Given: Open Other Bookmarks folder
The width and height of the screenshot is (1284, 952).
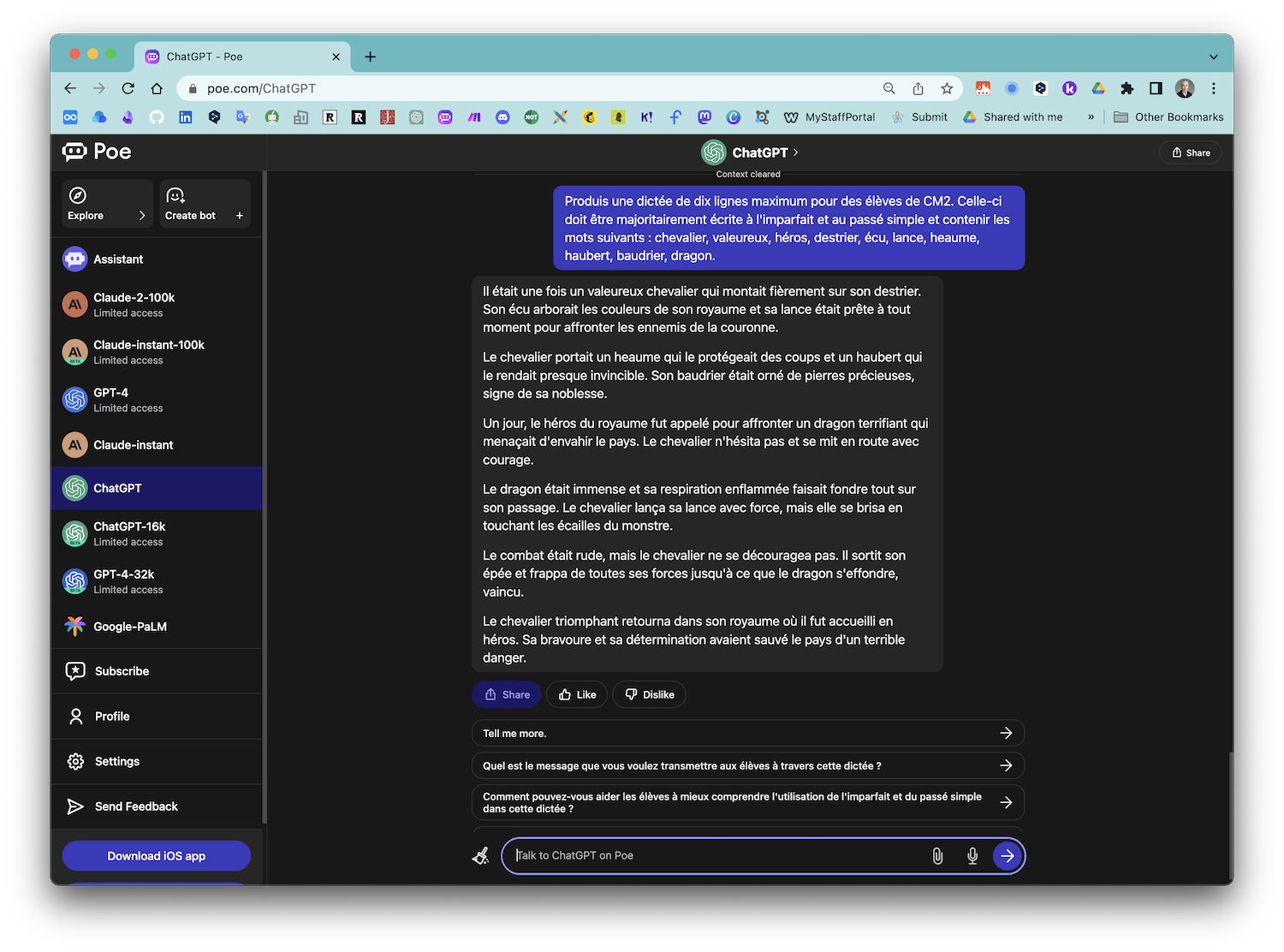Looking at the screenshot, I should 1168,117.
